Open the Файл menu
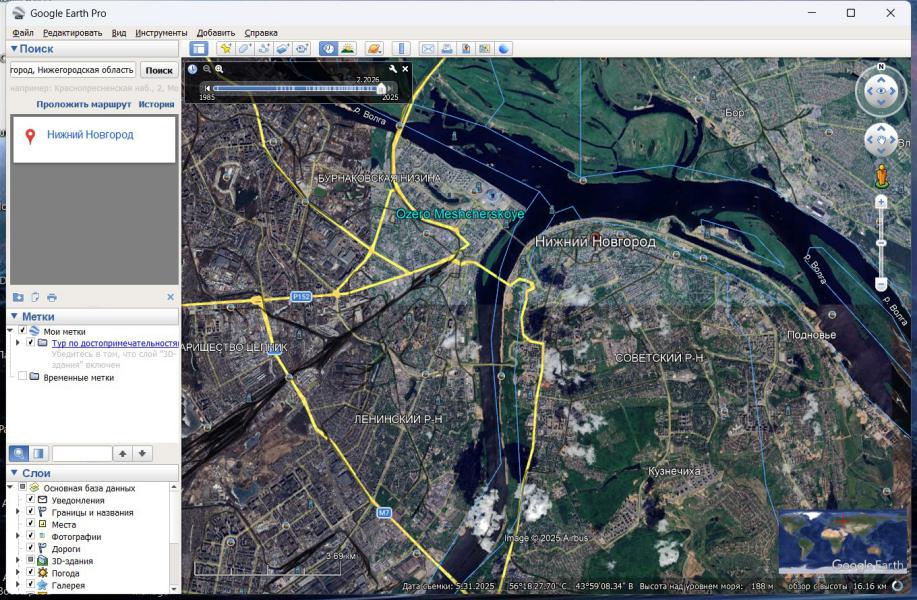The image size is (917, 600). [x=23, y=33]
